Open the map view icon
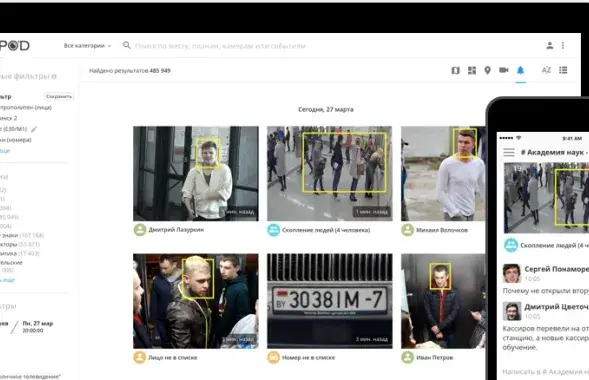Image resolution: width=589 pixels, height=380 pixels. tap(455, 70)
